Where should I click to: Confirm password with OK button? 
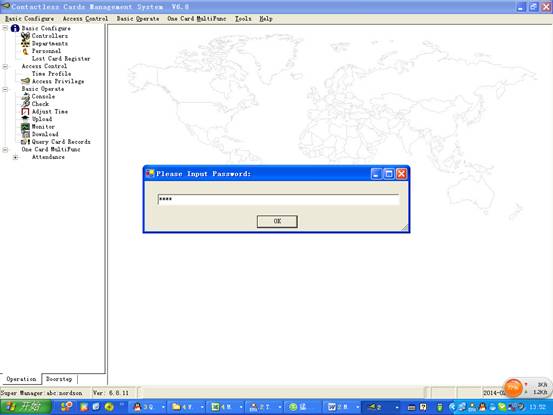click(x=277, y=221)
